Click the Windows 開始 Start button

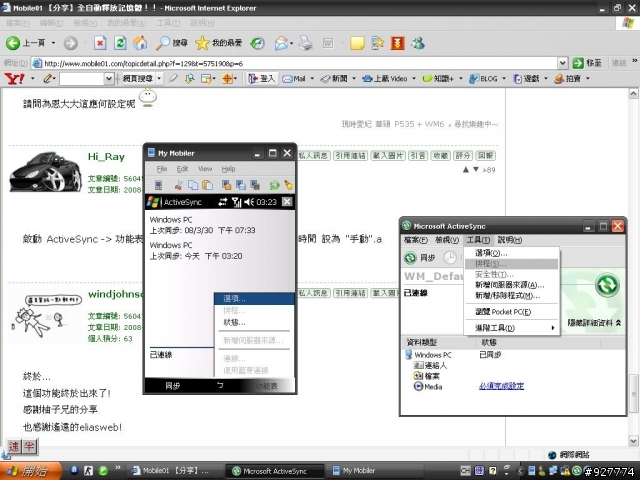[30, 471]
